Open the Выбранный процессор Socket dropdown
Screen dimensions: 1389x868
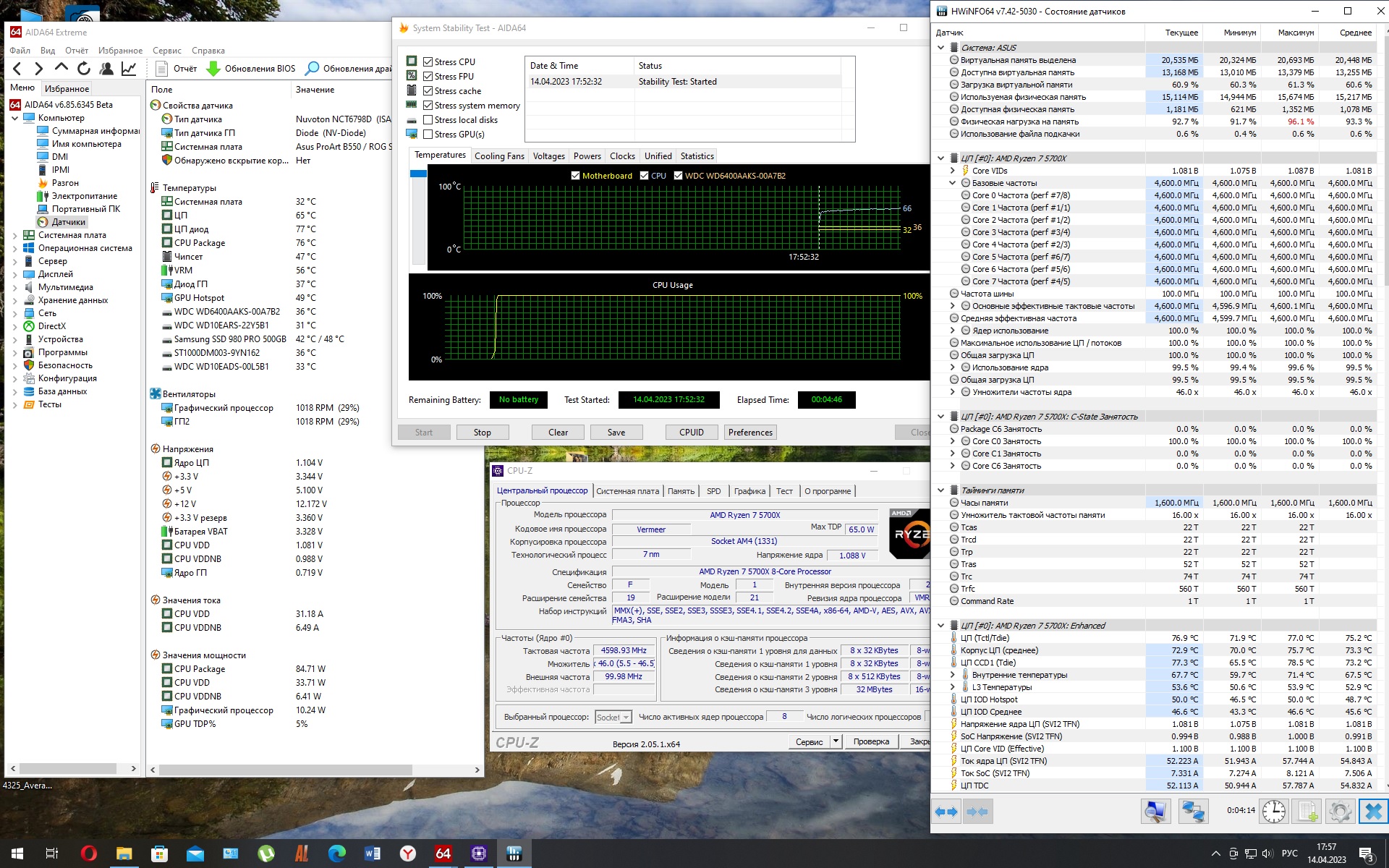[x=626, y=718]
